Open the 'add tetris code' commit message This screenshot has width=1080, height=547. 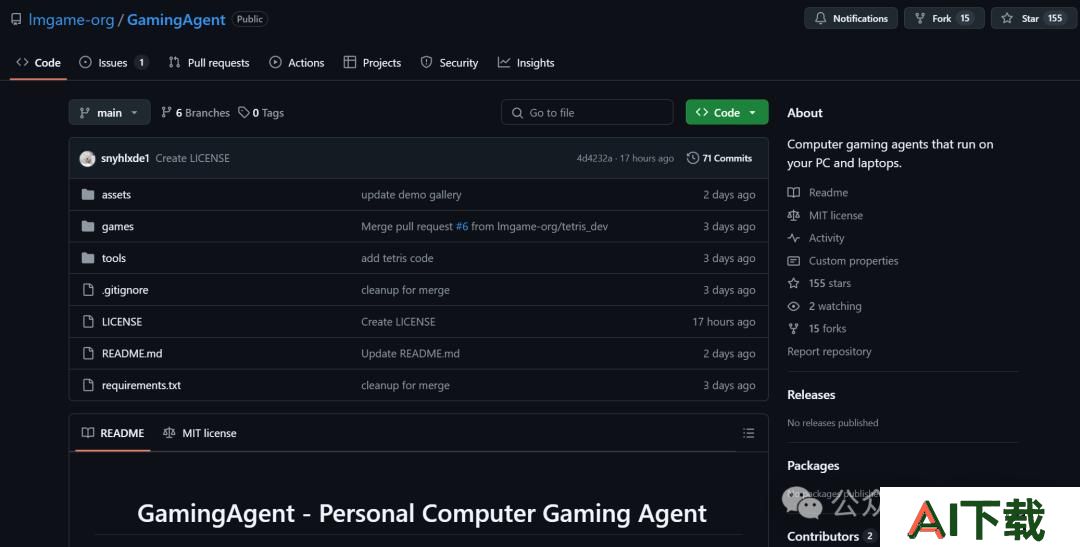point(397,258)
